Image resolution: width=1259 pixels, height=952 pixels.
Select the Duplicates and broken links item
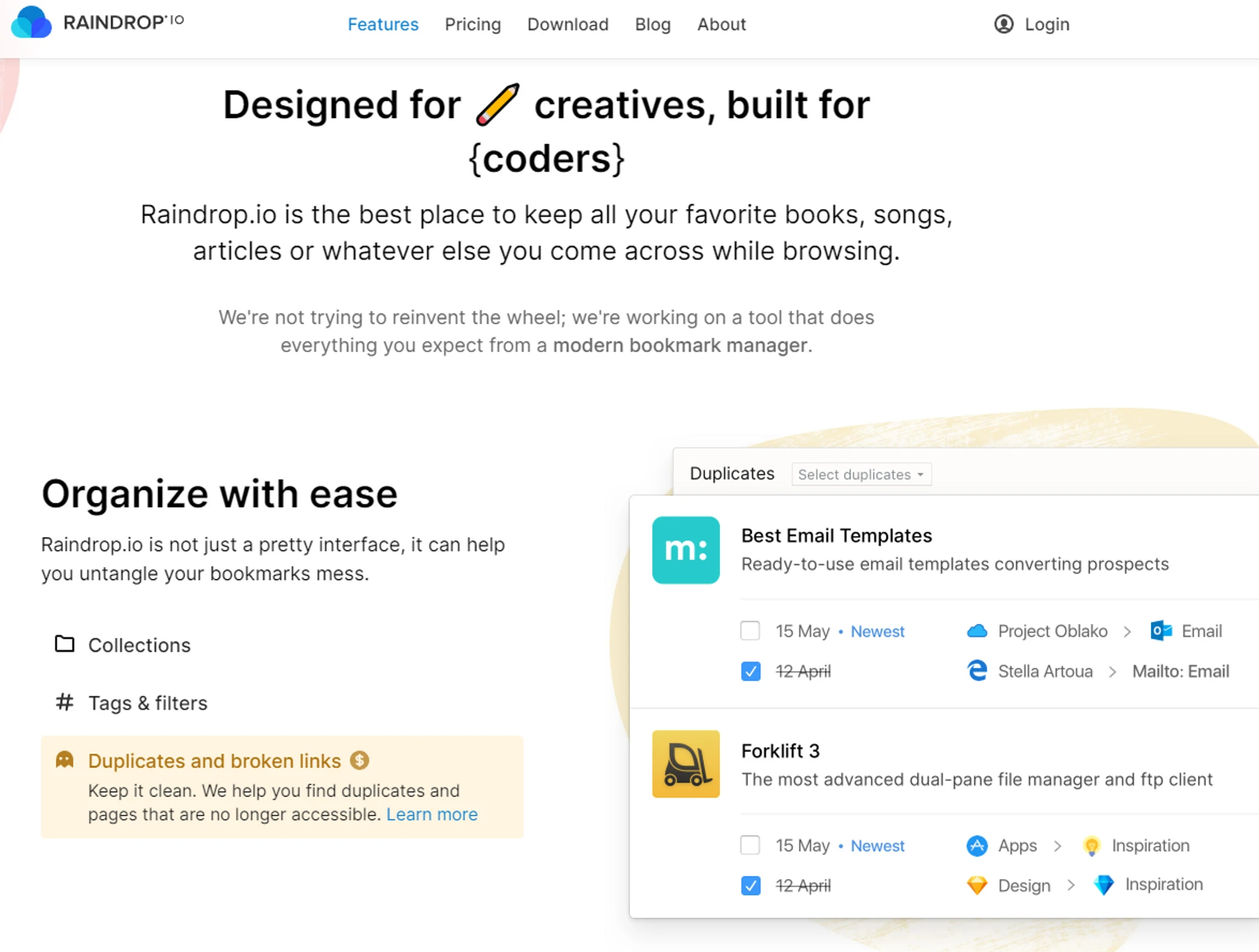click(x=282, y=787)
